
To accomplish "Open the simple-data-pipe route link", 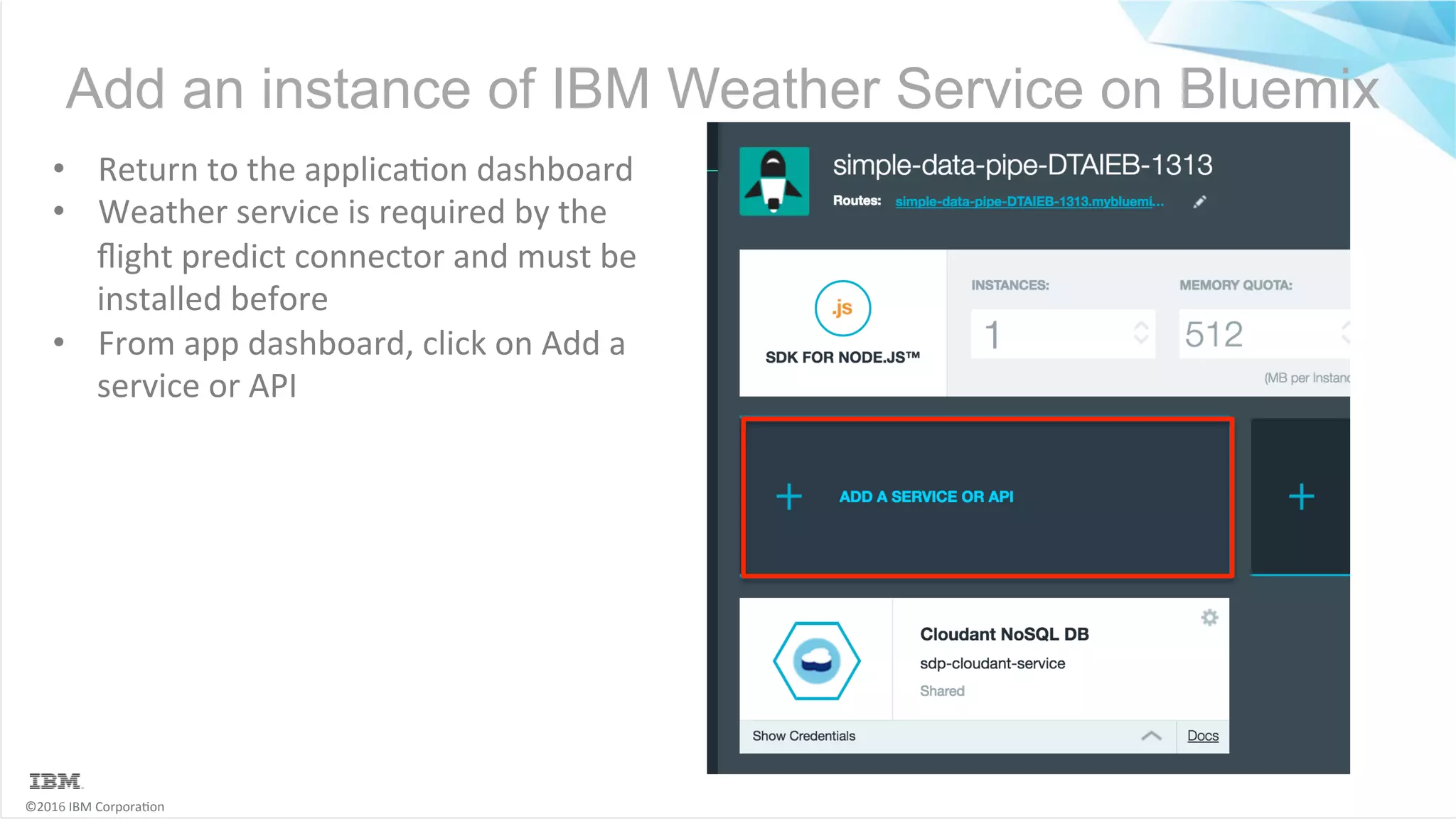I will (1029, 202).
